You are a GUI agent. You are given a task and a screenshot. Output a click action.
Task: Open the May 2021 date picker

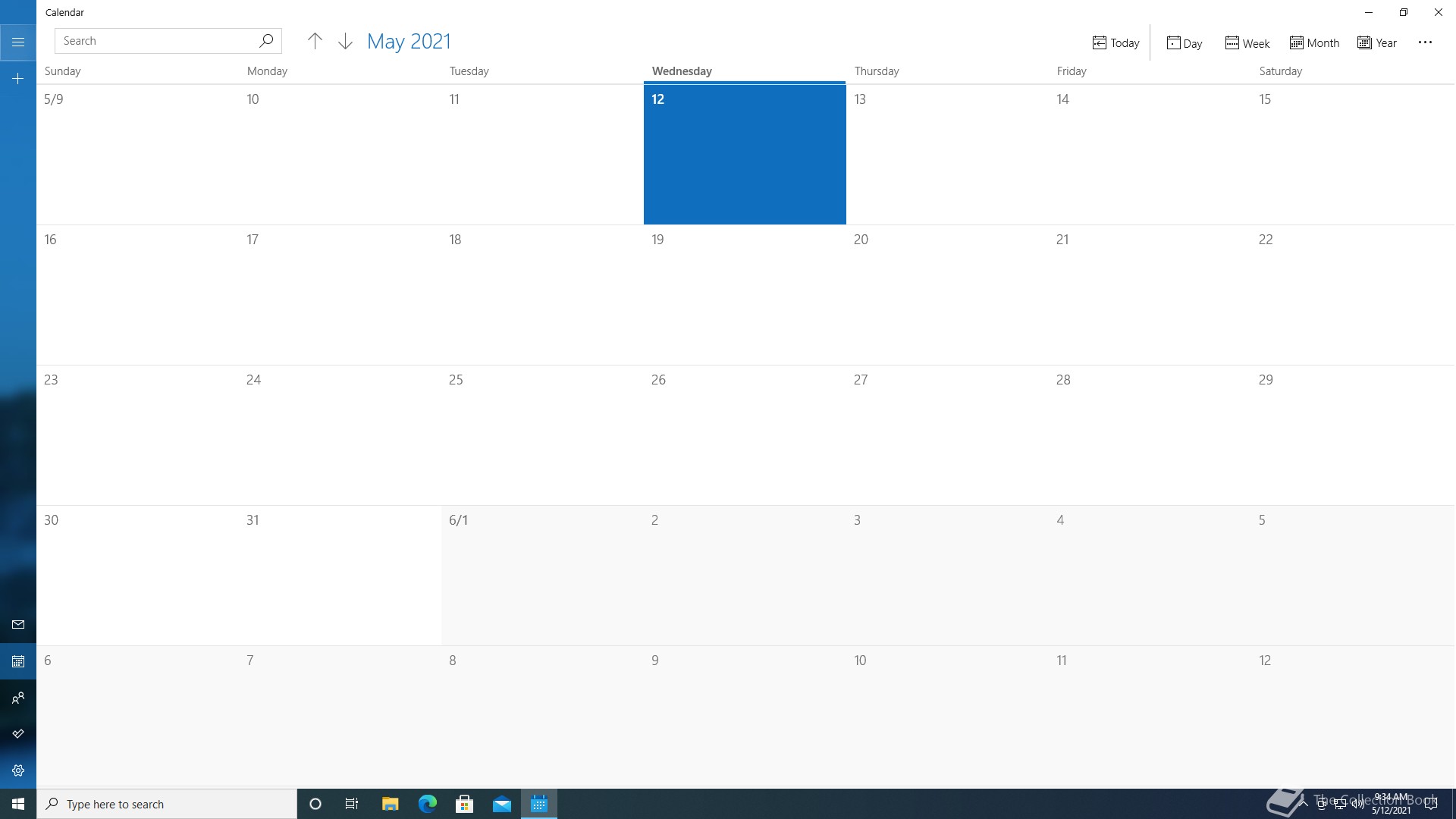click(409, 41)
